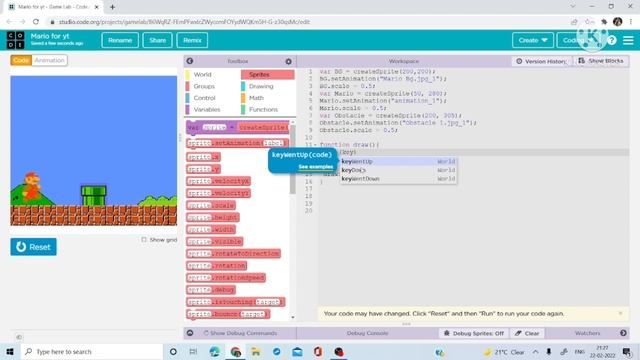Switch to Animation mode
This screenshot has width=640, height=360.
click(x=49, y=60)
